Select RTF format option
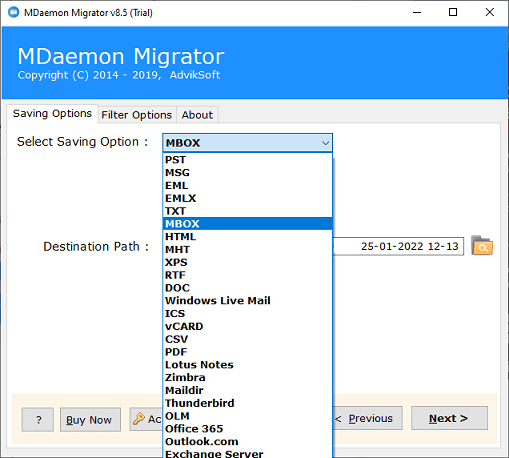The height and width of the screenshot is (458, 509). coord(247,275)
